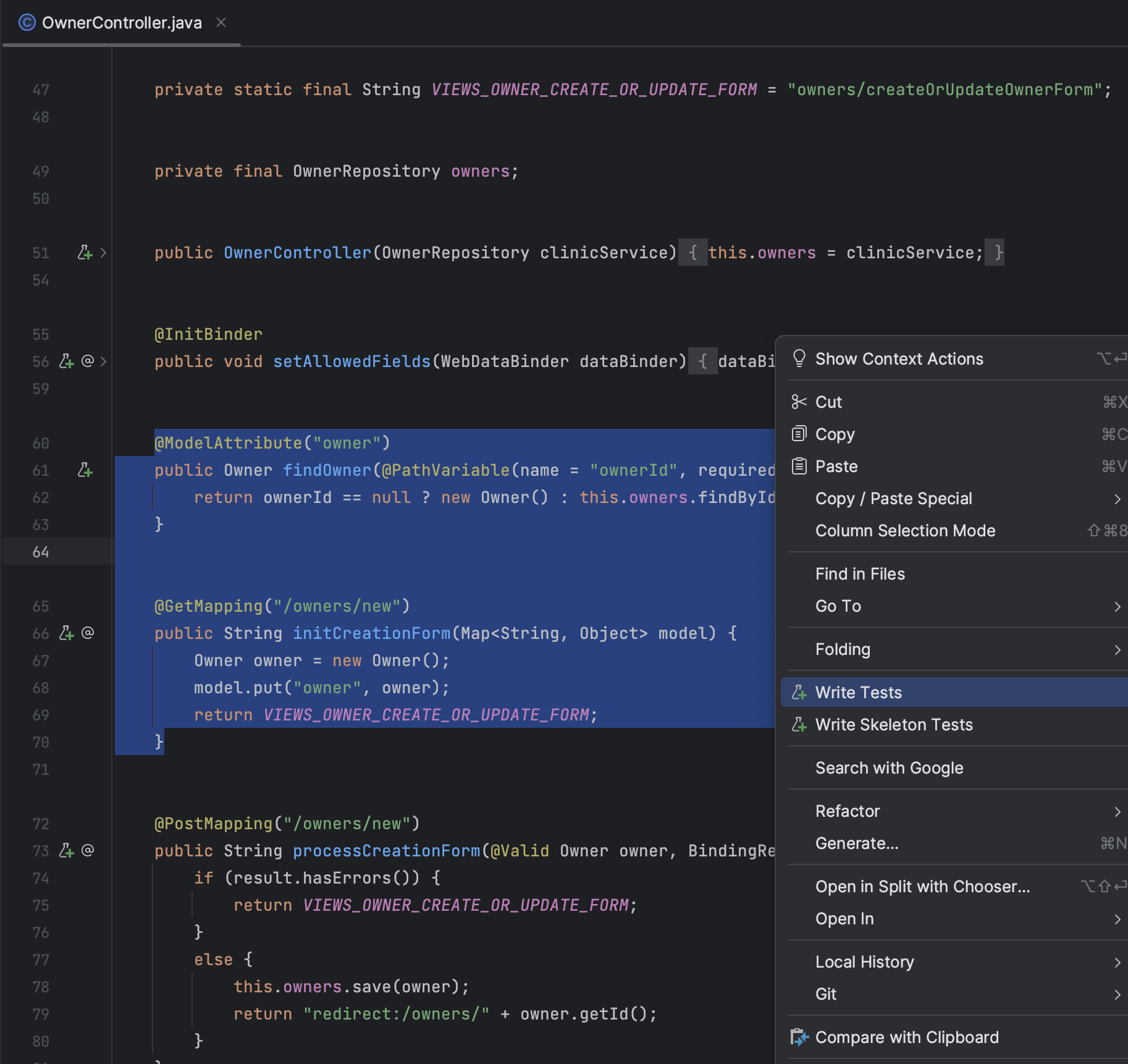Click the @ mapping gutter icon on line 73
This screenshot has height=1064, width=1128.
tap(88, 850)
